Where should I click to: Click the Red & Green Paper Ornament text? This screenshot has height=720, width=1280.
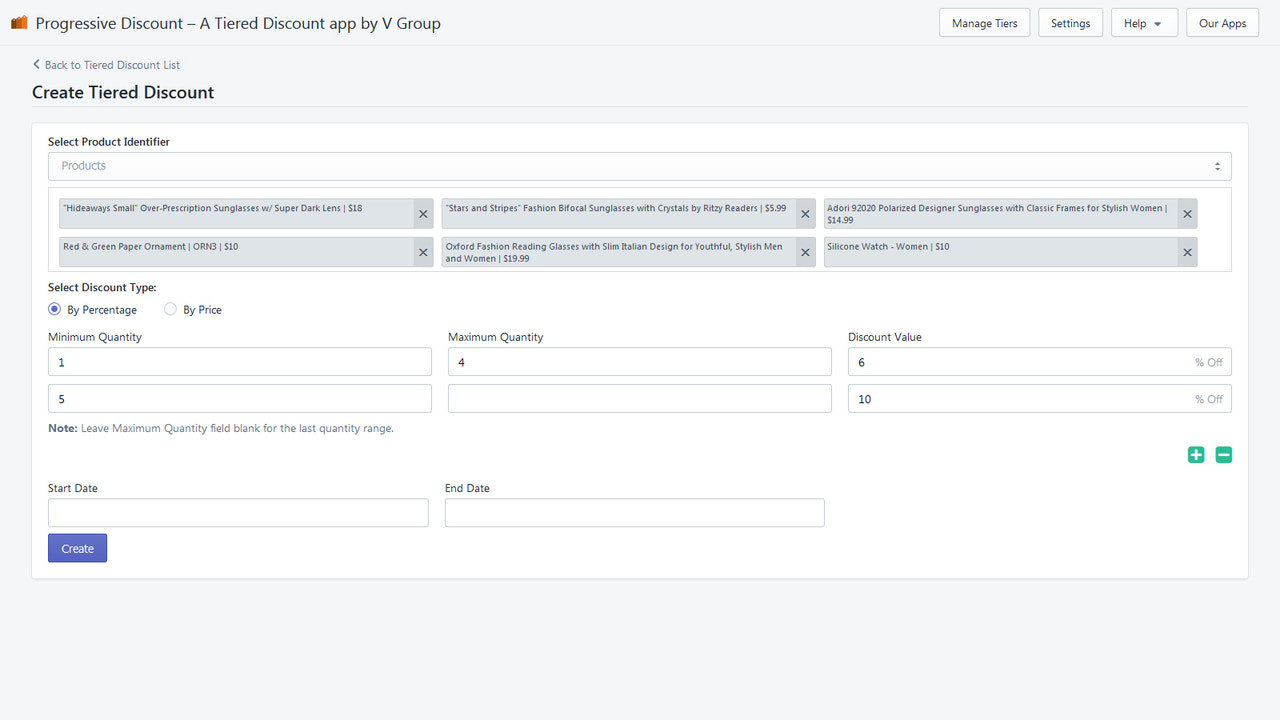coord(150,246)
